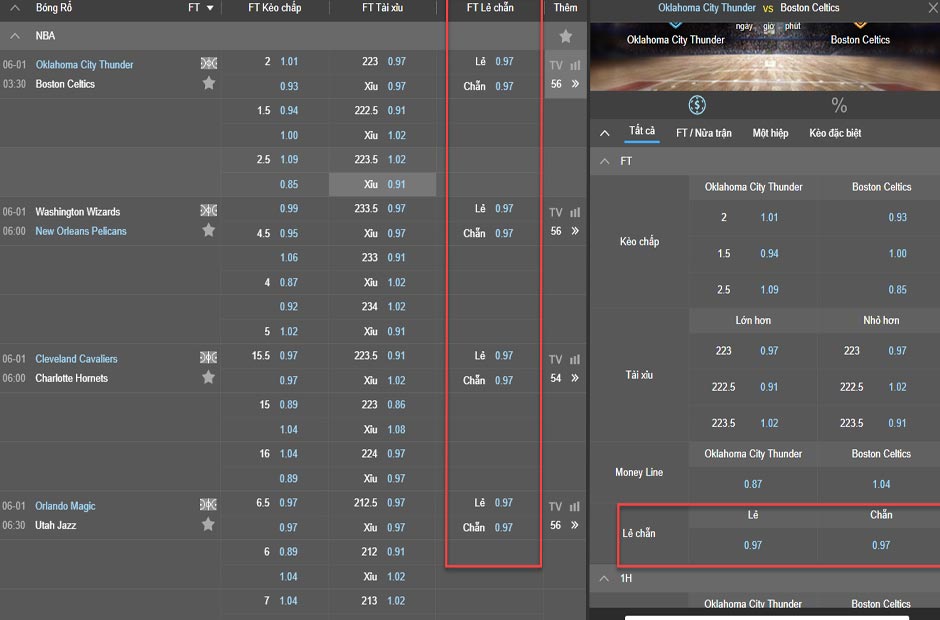This screenshot has height=620, width=940.
Task: Show statistics chart for Orlando Magic match
Action: tap(576, 507)
